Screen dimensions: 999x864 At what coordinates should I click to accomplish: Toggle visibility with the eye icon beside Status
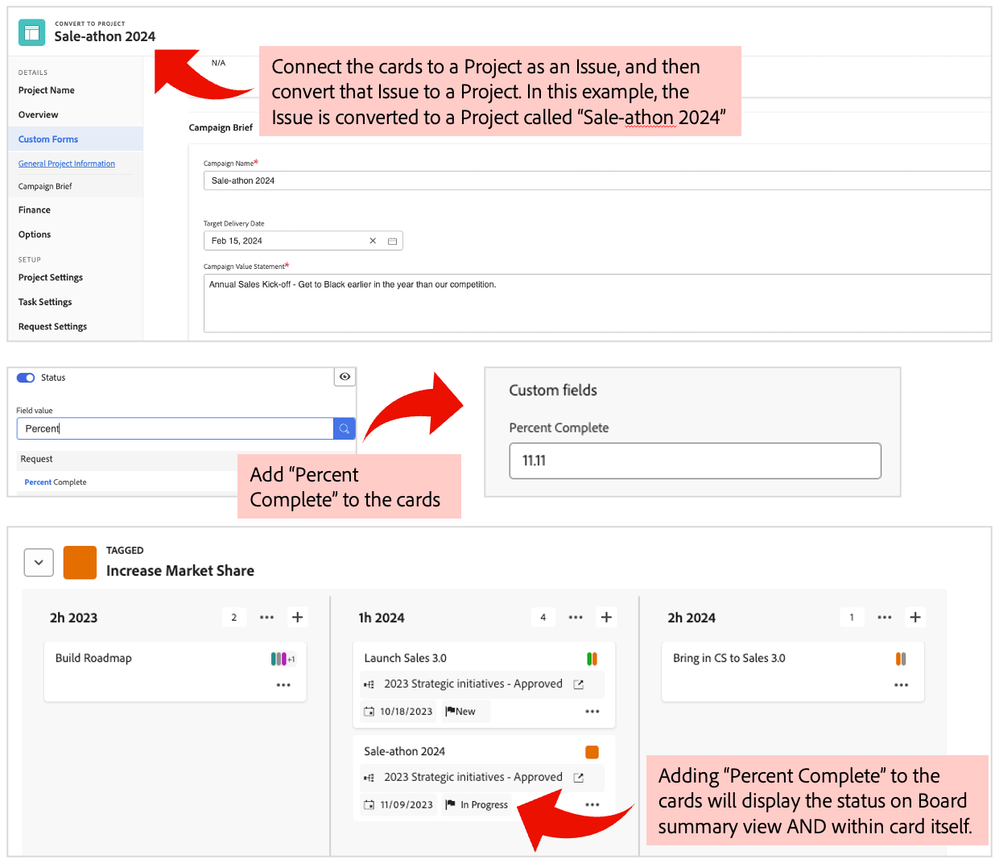coord(344,377)
